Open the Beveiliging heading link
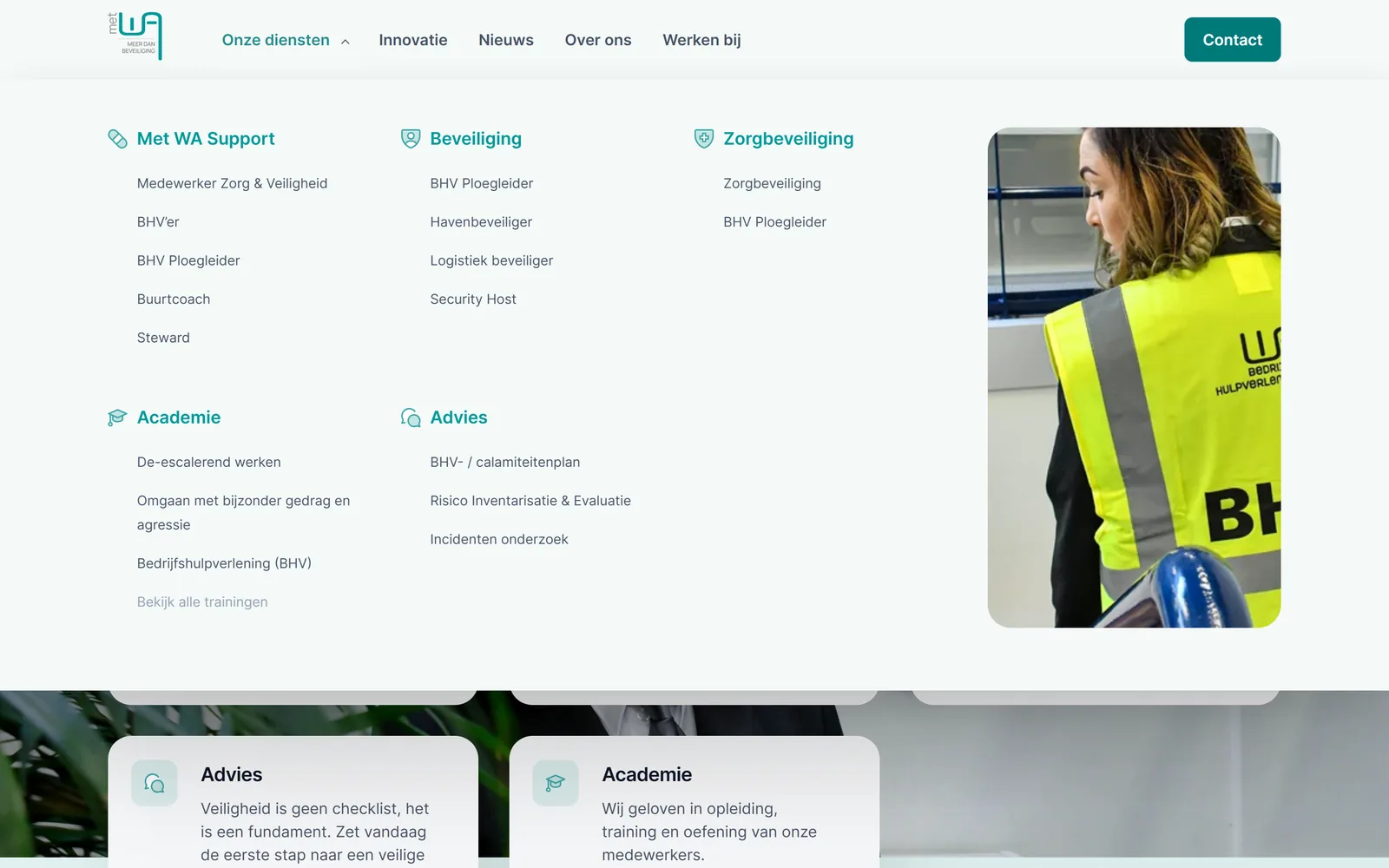Image resolution: width=1389 pixels, height=868 pixels. [476, 139]
